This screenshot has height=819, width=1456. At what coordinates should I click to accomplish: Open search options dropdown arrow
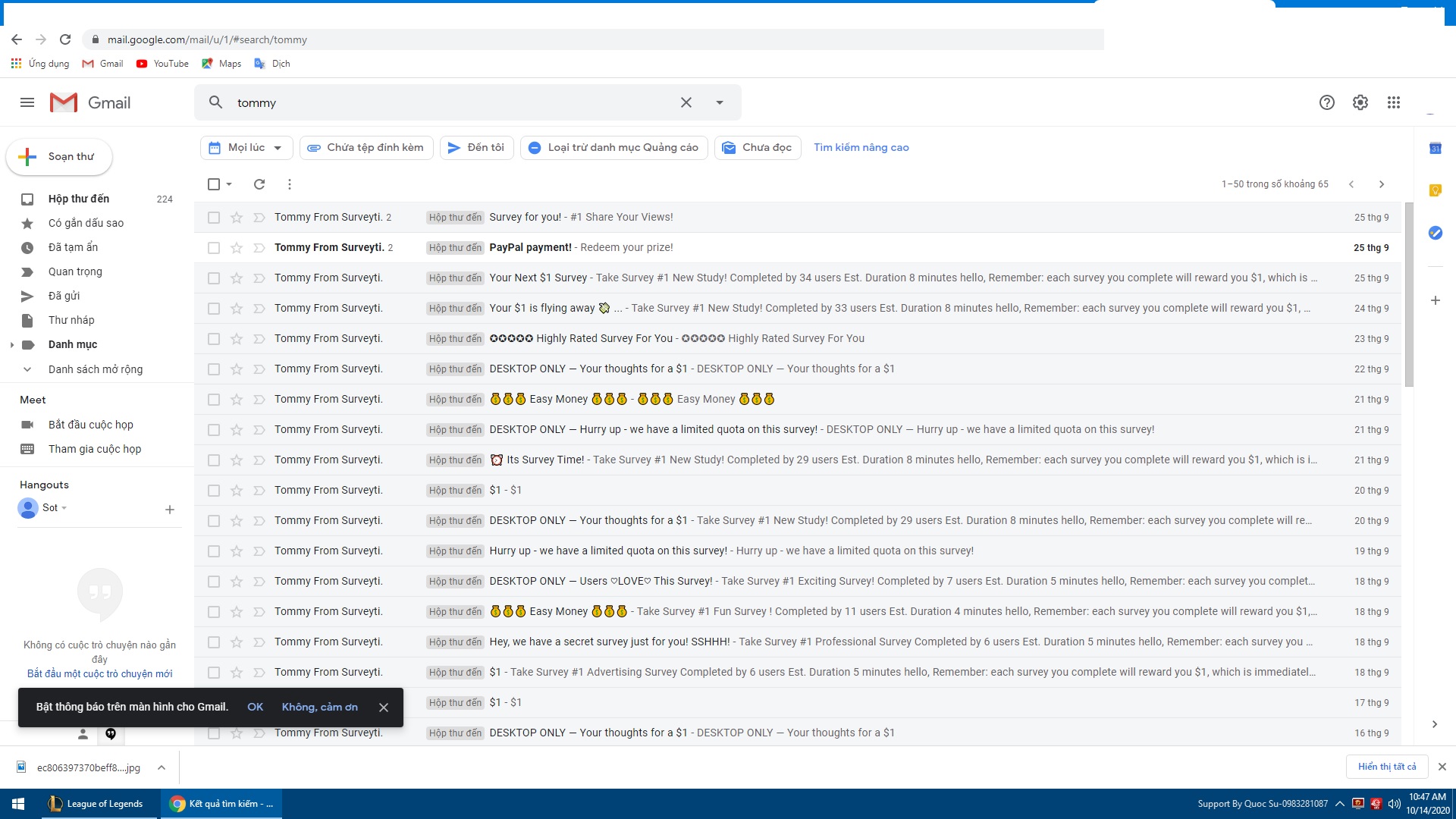coord(719,102)
